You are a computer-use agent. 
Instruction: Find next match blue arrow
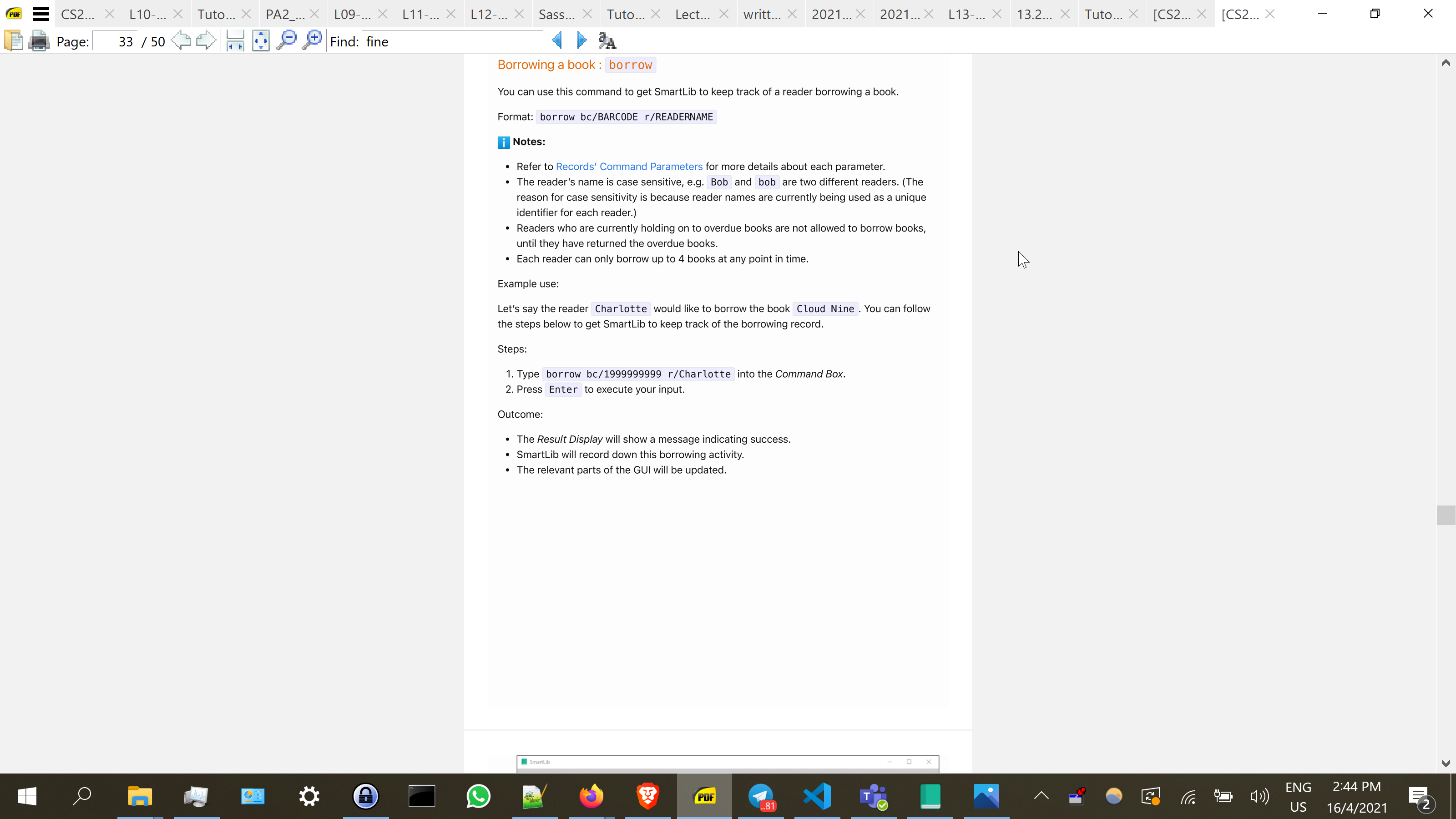coord(581,40)
